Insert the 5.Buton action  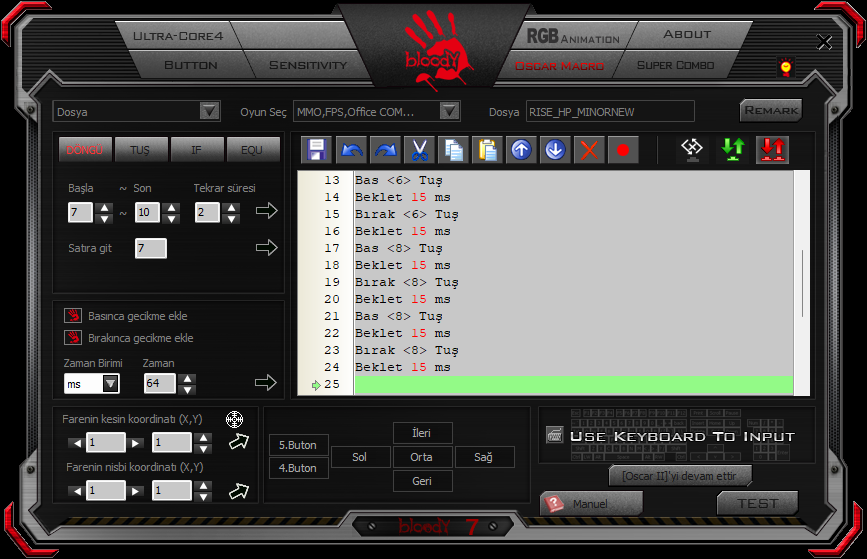click(298, 445)
